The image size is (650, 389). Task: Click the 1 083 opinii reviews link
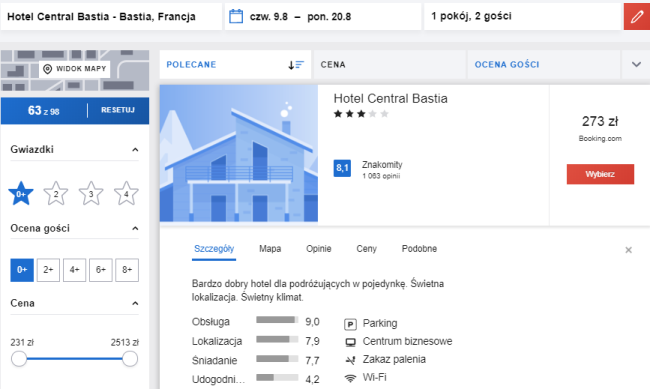[381, 176]
